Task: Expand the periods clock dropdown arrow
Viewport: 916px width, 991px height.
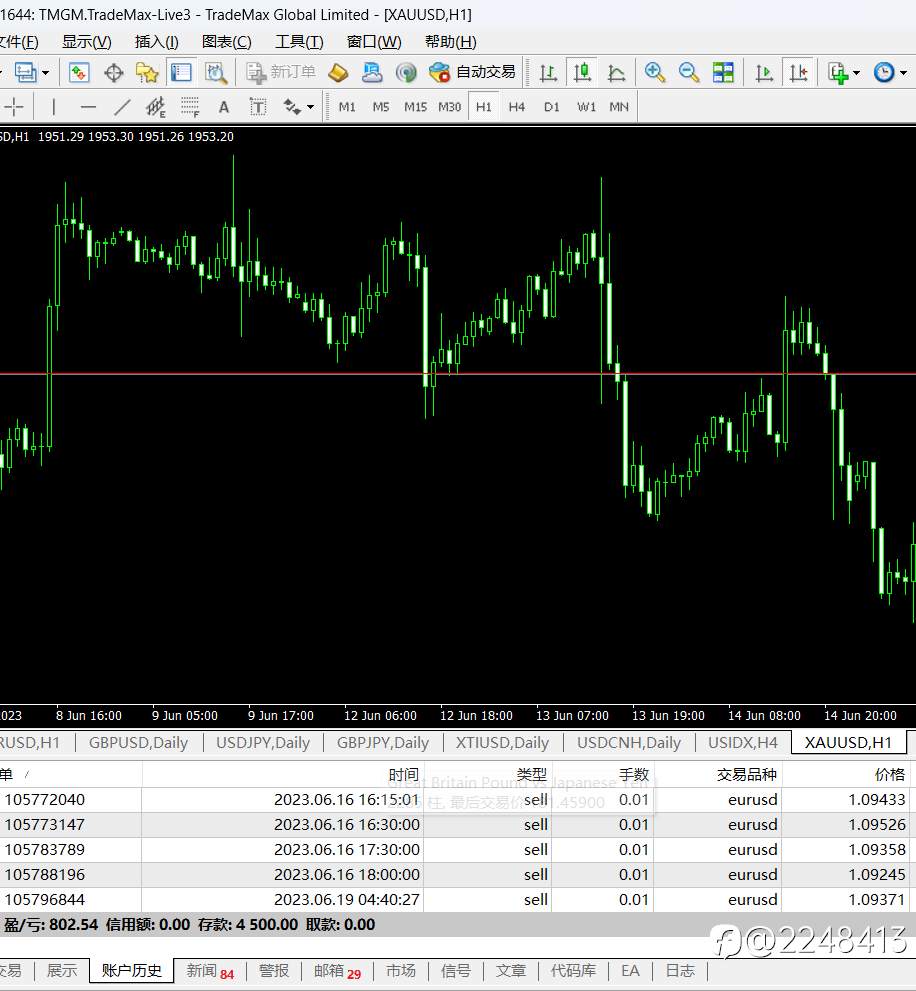Action: pyautogui.click(x=903, y=73)
